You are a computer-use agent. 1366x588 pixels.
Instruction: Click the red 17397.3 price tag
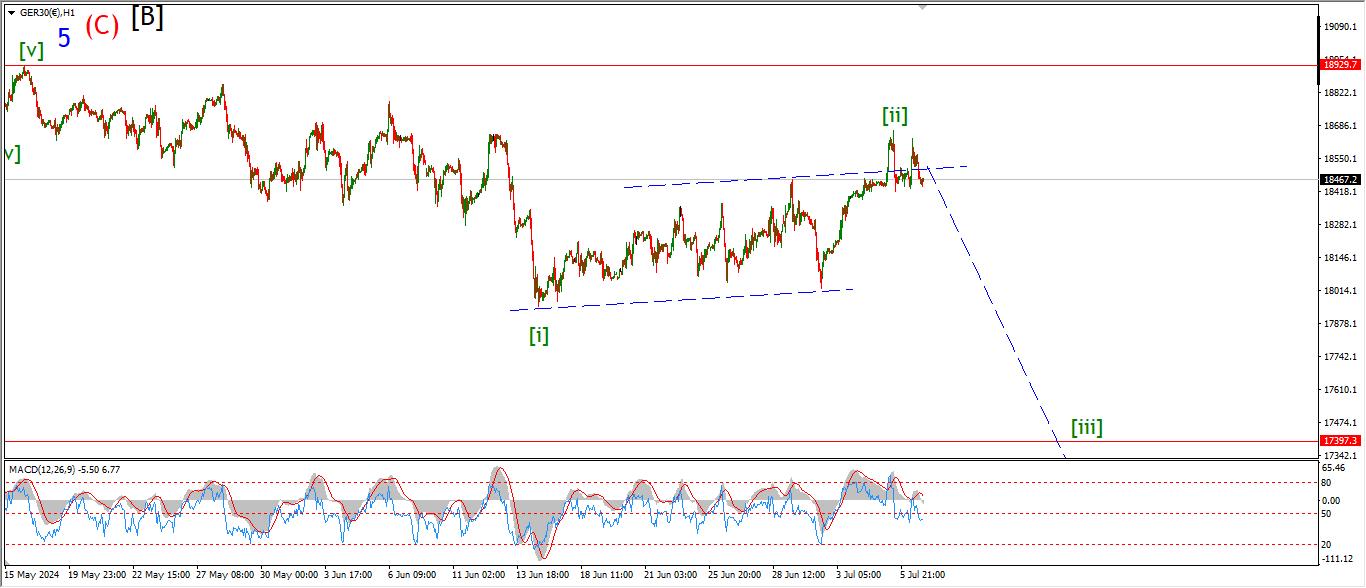click(x=1338, y=440)
